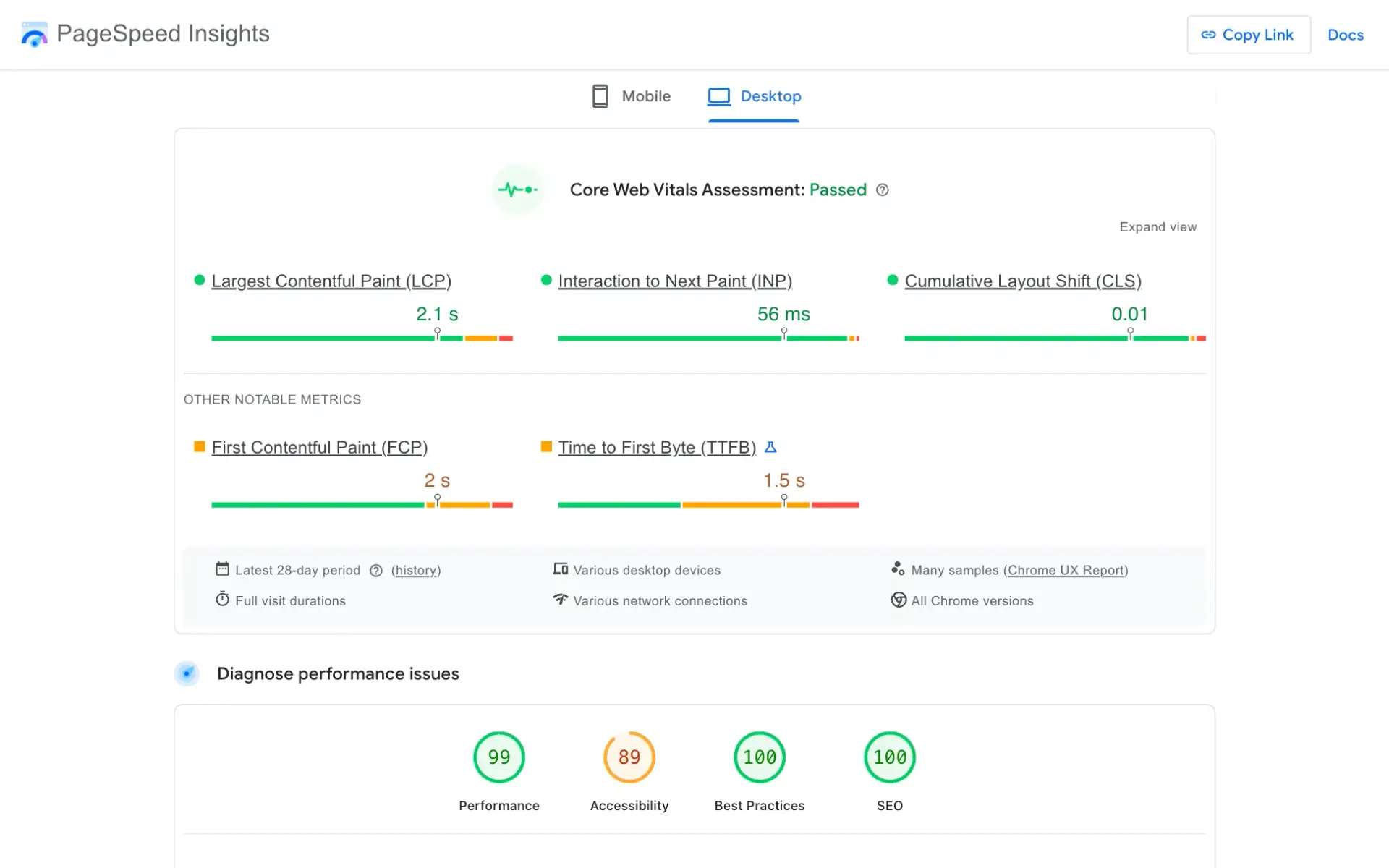Click the Chrome icon beside All Chrome versions
The height and width of the screenshot is (868, 1389).
[899, 600]
